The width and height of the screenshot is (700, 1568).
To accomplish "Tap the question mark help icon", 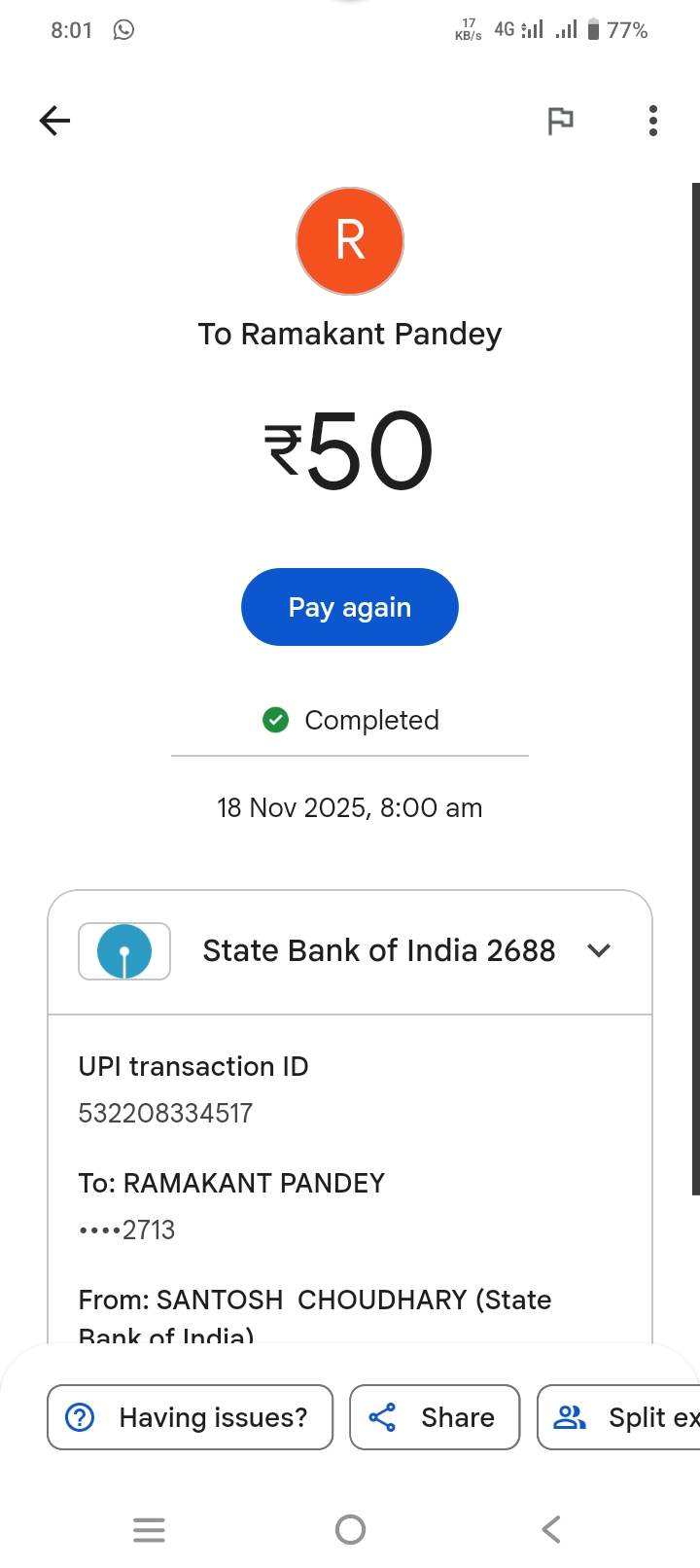I will click(x=80, y=1417).
